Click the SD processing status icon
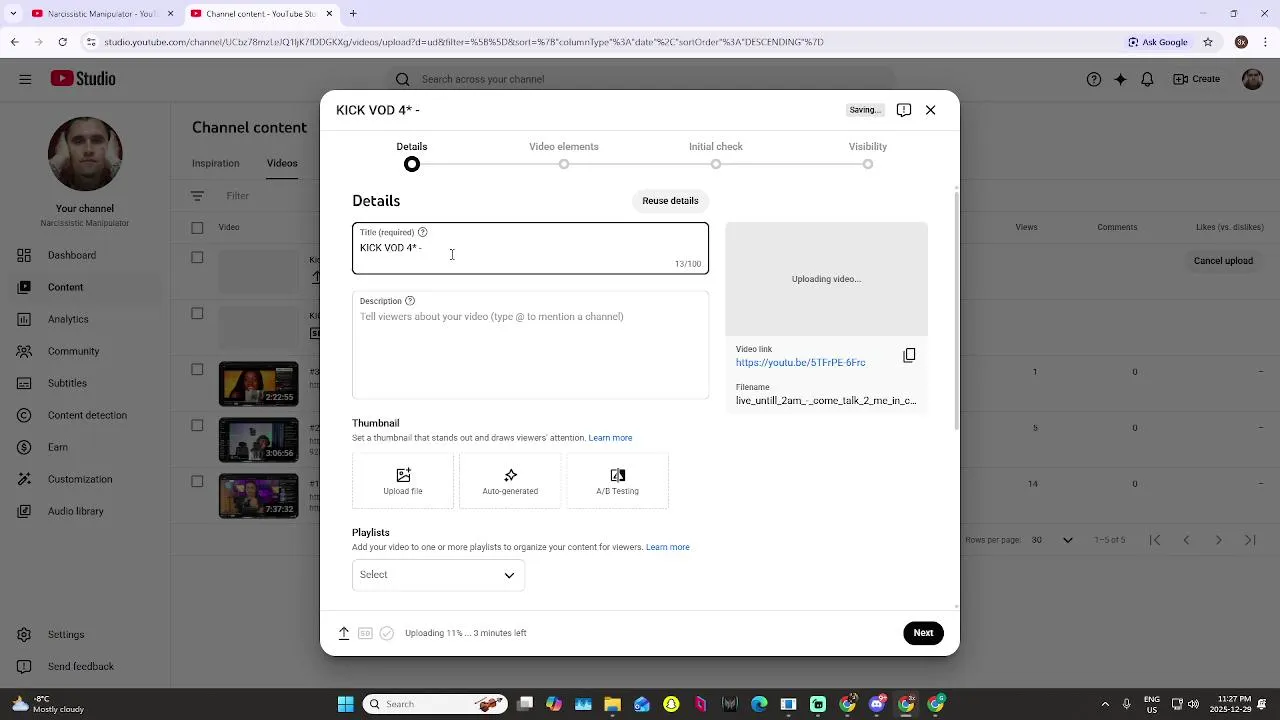This screenshot has height=720, width=1280. (x=365, y=633)
